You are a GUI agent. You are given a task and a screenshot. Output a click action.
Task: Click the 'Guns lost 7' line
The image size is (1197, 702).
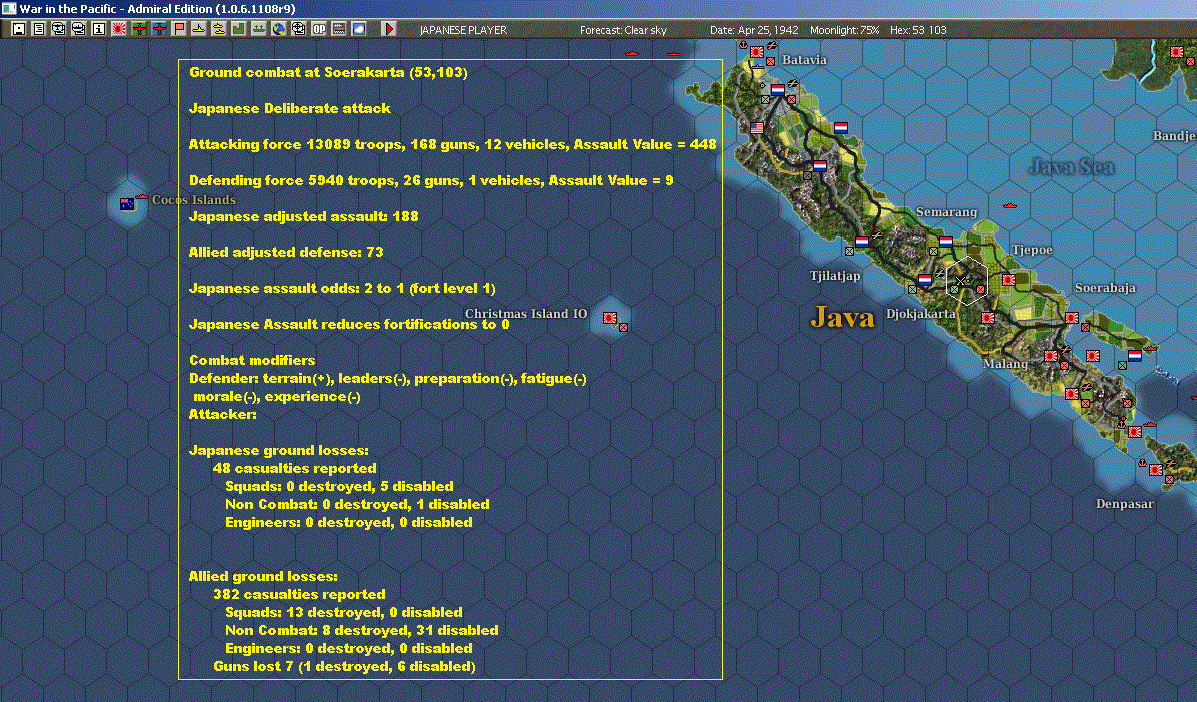point(344,666)
